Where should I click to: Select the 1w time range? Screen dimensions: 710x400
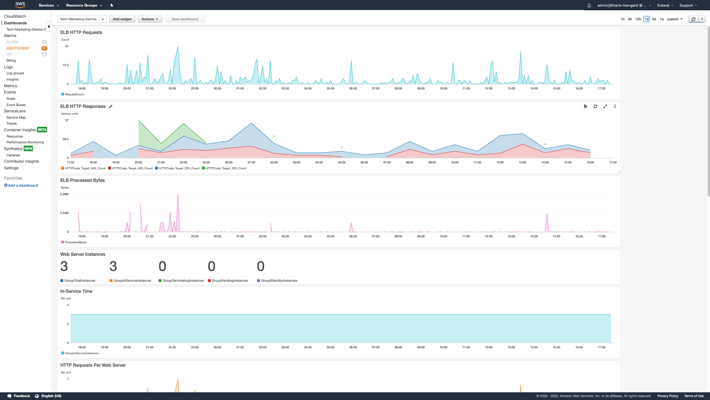pos(661,19)
